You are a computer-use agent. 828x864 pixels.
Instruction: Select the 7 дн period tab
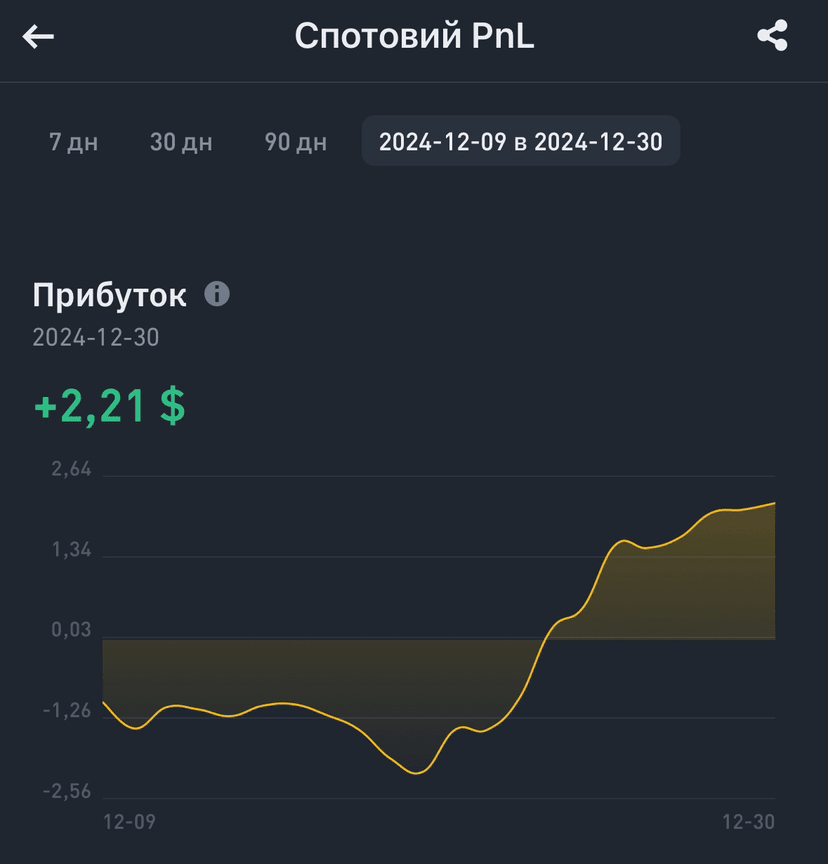click(x=73, y=142)
